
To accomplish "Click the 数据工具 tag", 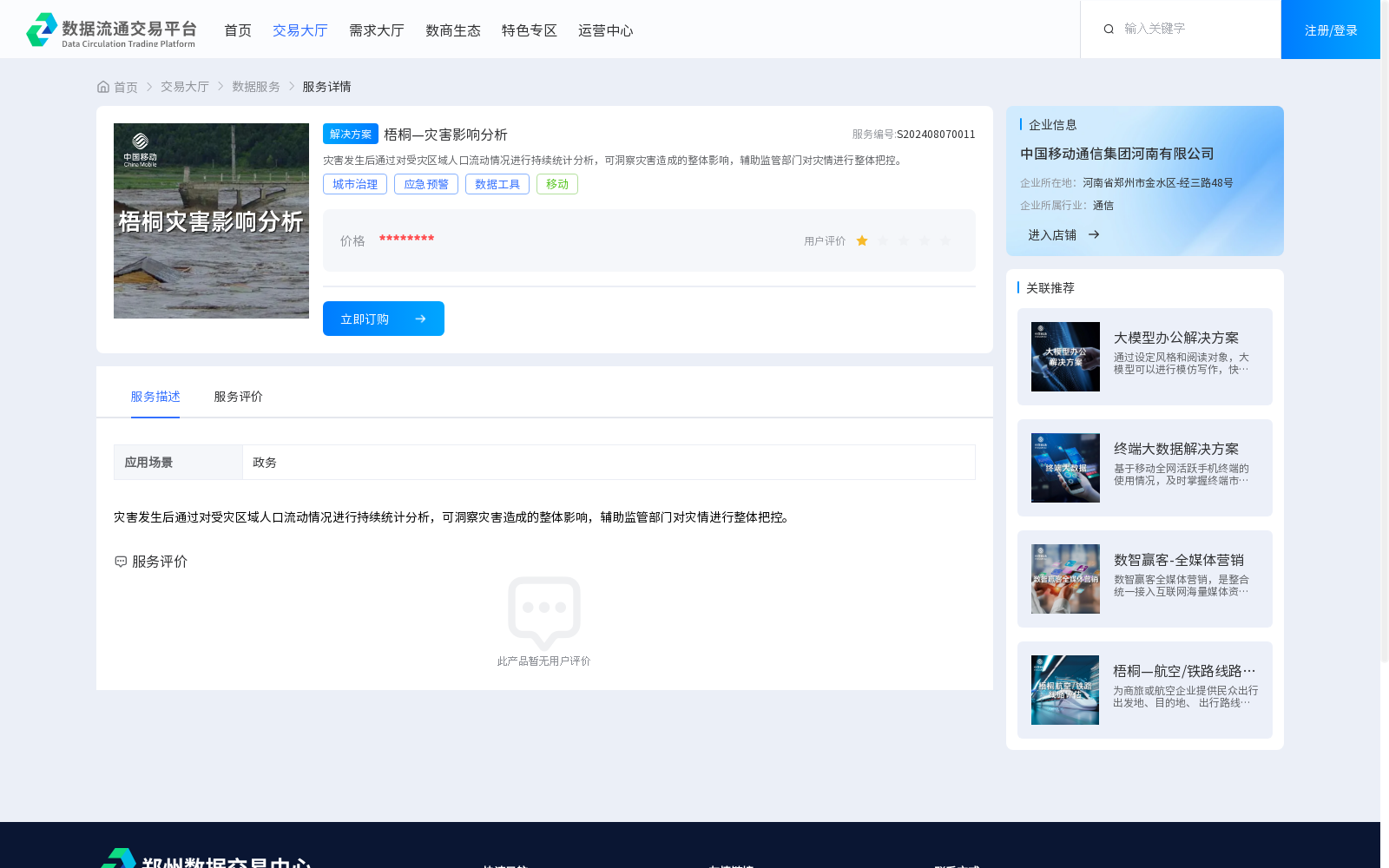I will pos(497,184).
